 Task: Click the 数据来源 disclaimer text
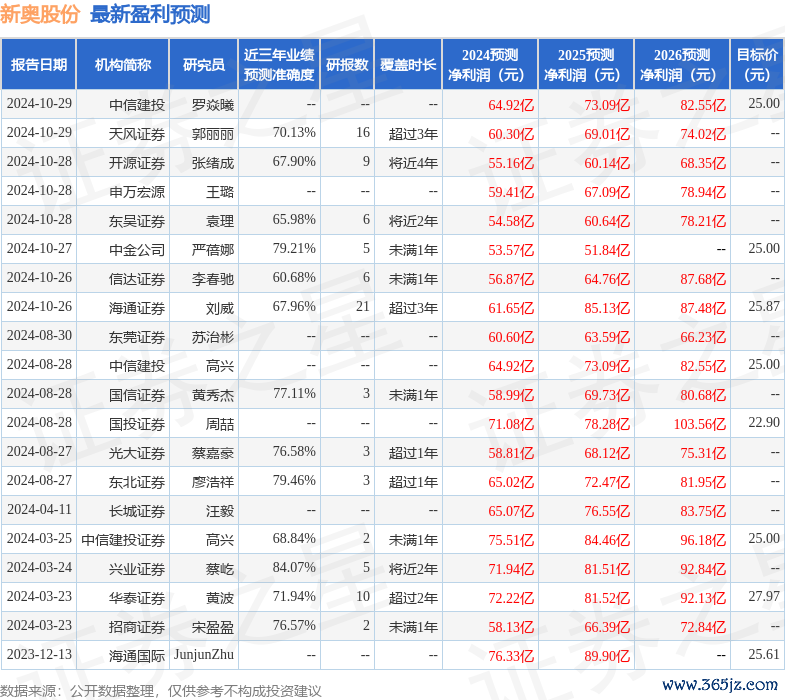click(x=161, y=691)
